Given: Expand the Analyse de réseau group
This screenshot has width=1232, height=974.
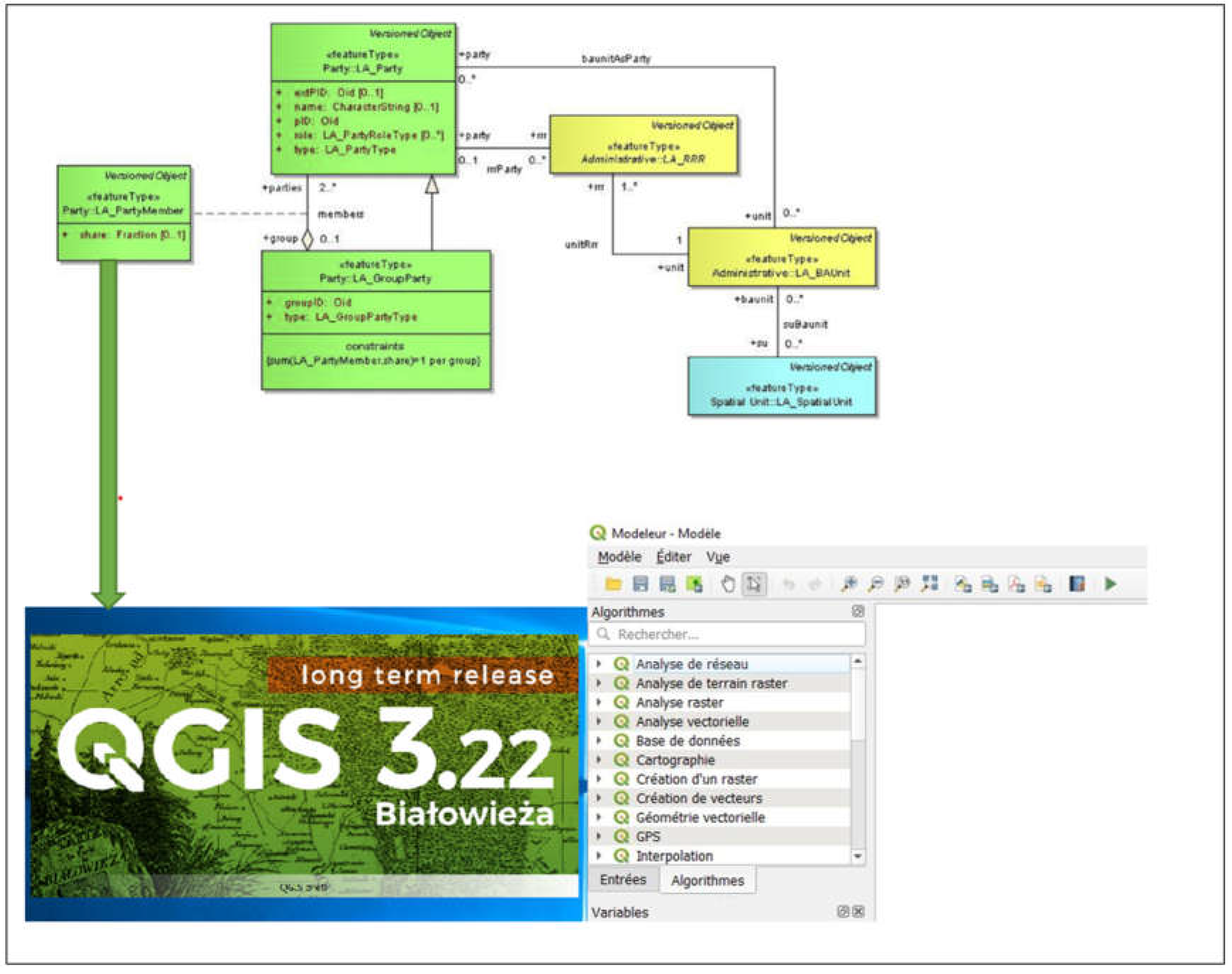Looking at the screenshot, I should [x=599, y=664].
